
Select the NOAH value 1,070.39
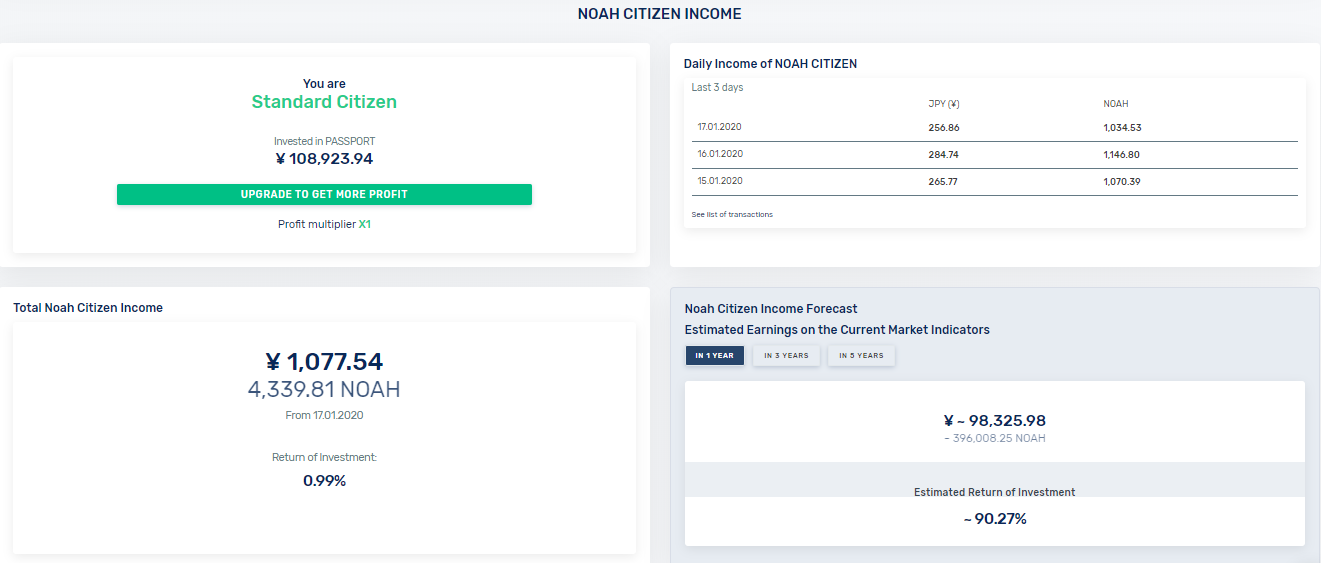pyautogui.click(x=1122, y=182)
